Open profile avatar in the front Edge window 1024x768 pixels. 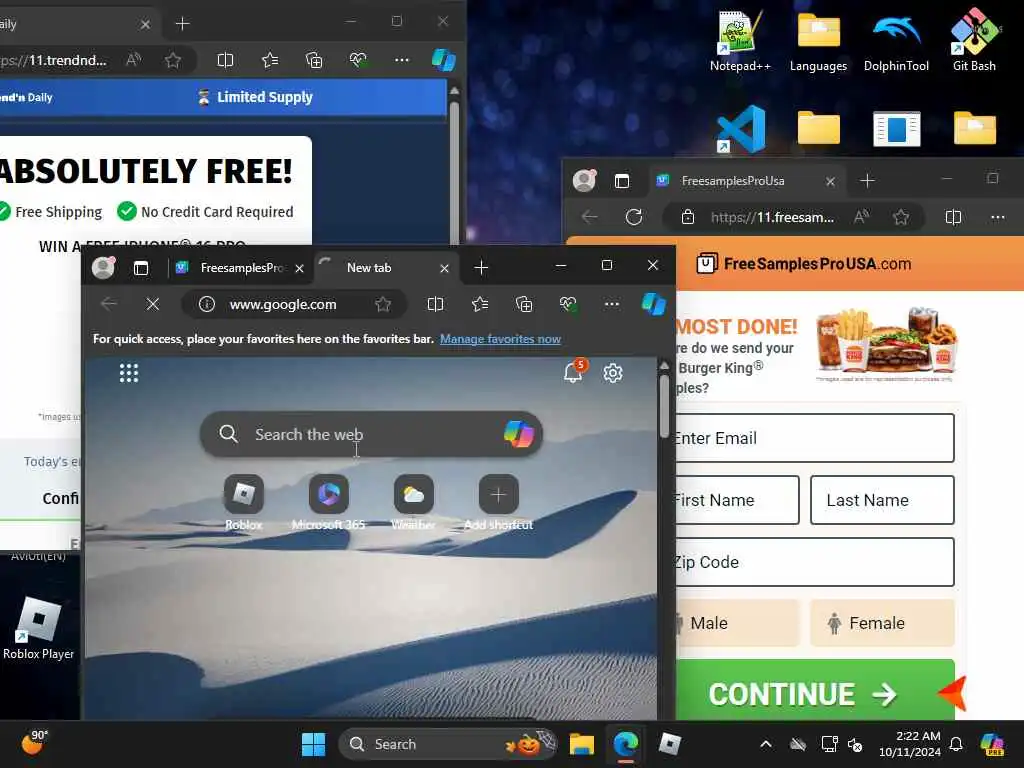click(x=103, y=268)
